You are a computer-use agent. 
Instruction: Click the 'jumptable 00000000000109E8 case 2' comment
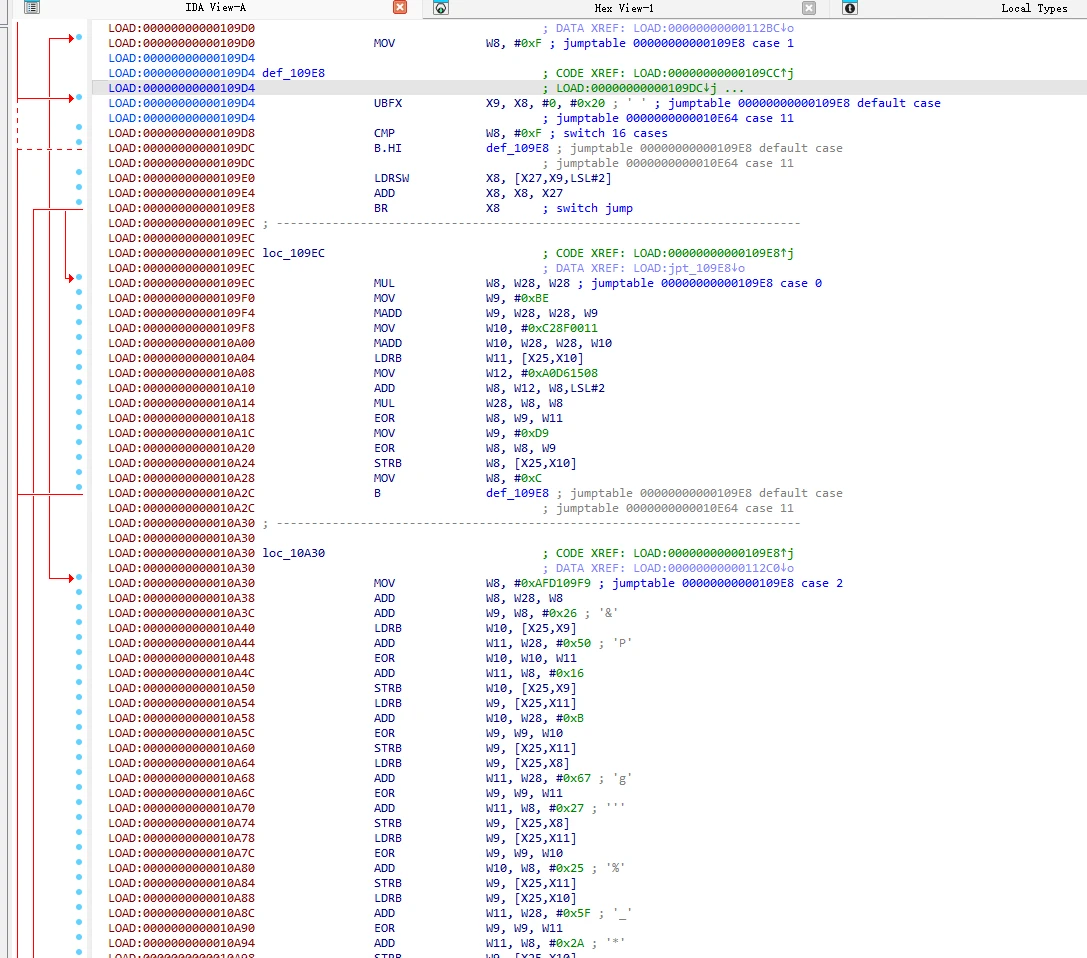tap(727, 584)
